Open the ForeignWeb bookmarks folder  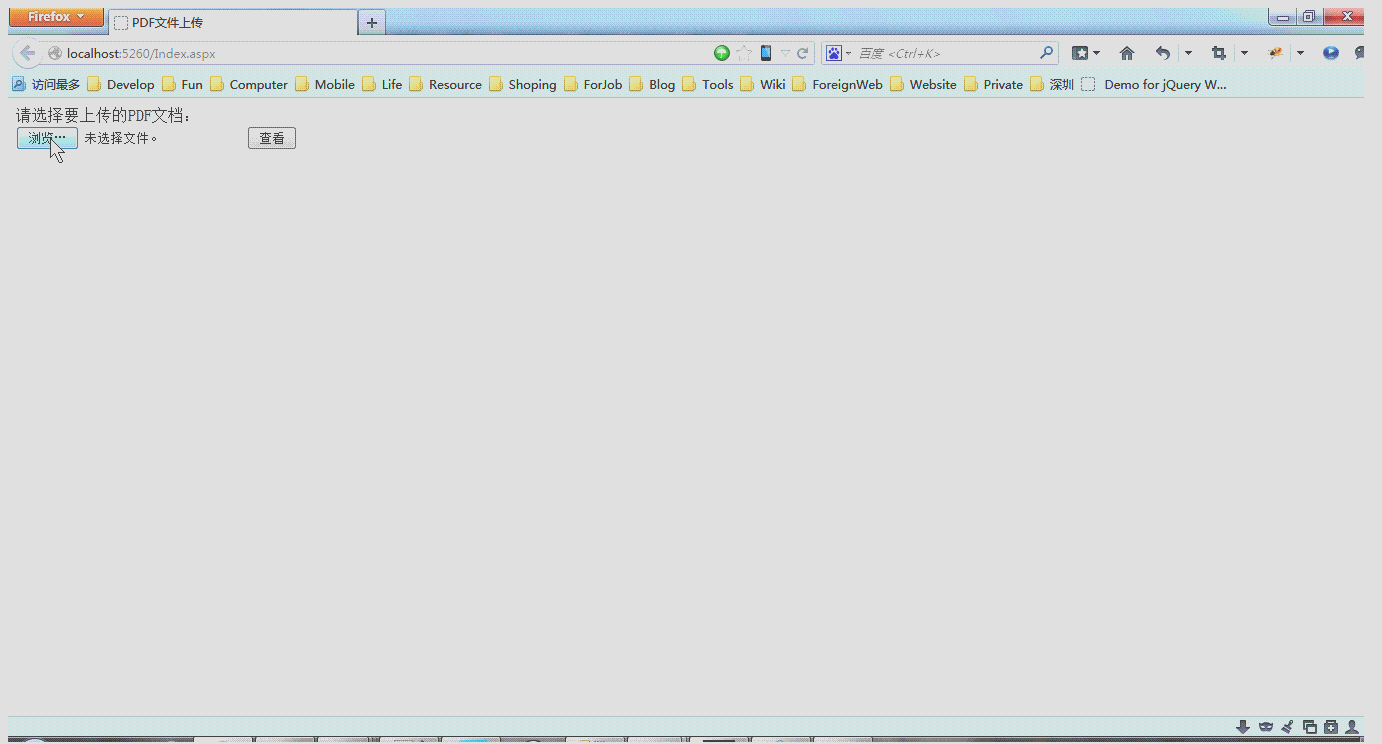pos(838,85)
